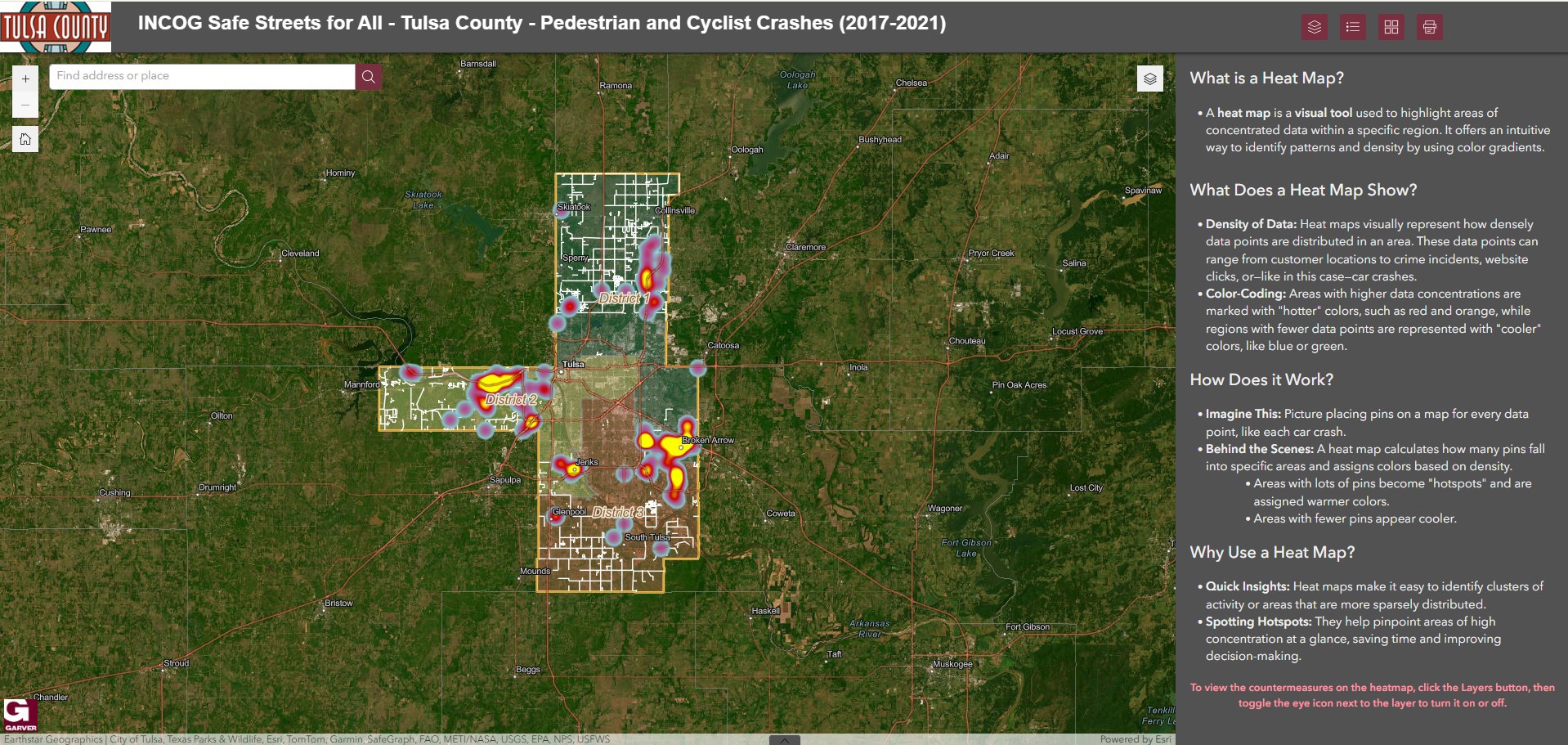Screen dimensions: 1568x745
Task: Click the Earthstar Geographics attribution text
Action: (54, 739)
